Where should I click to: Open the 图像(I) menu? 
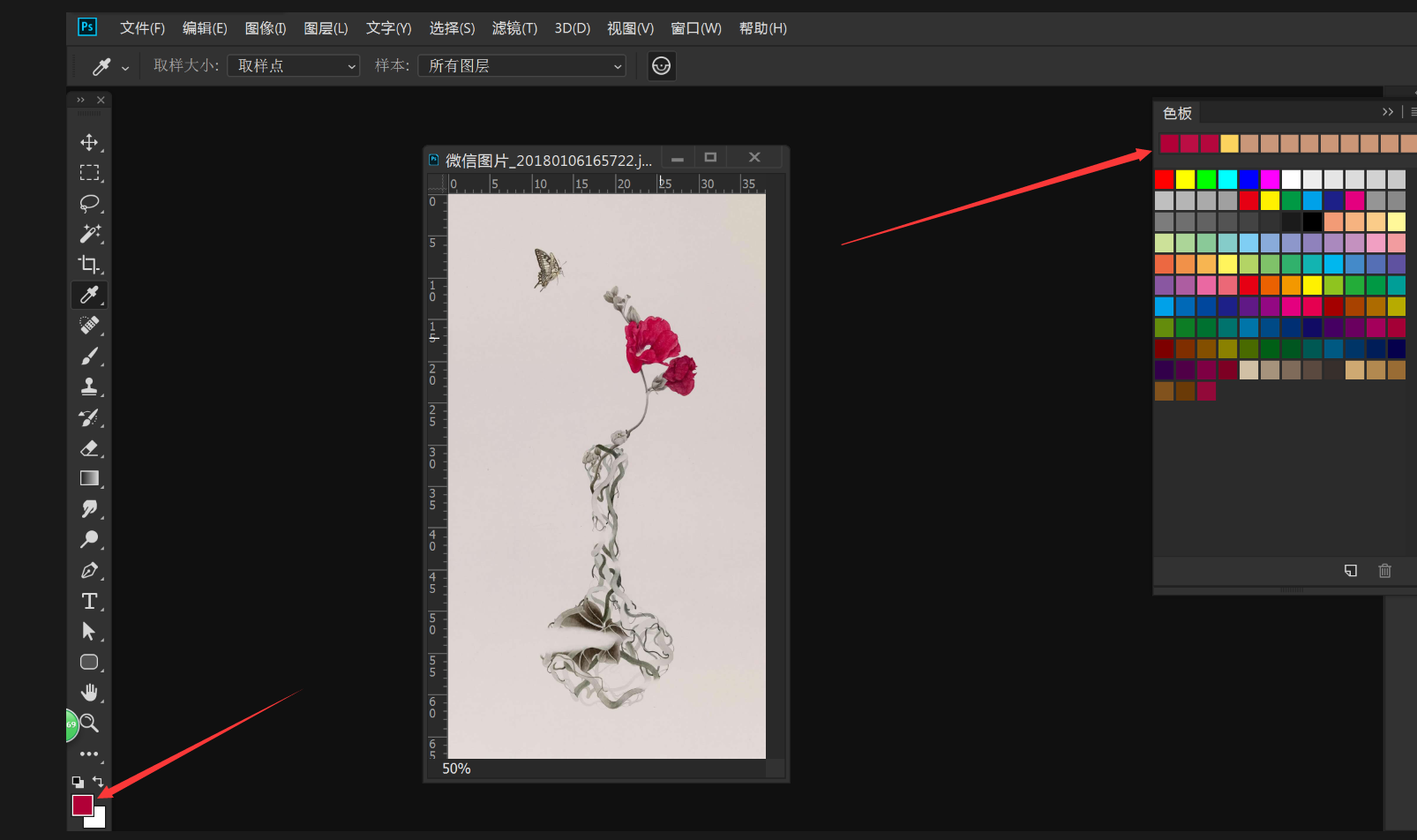click(266, 28)
